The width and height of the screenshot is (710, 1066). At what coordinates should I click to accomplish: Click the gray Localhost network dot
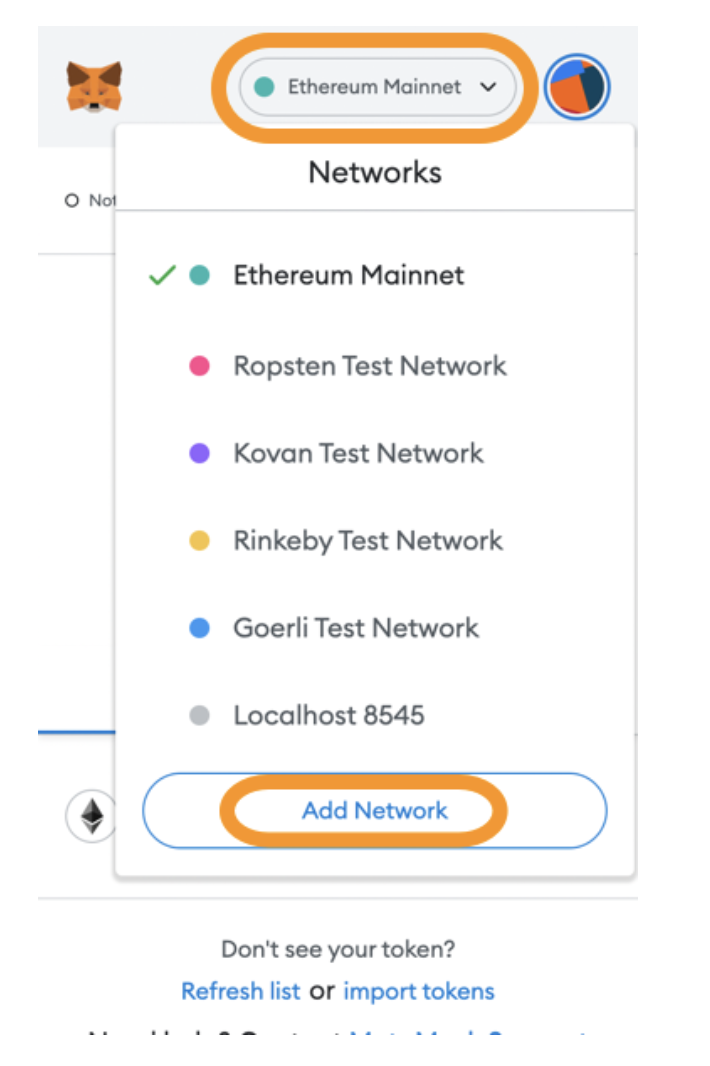tap(199, 715)
